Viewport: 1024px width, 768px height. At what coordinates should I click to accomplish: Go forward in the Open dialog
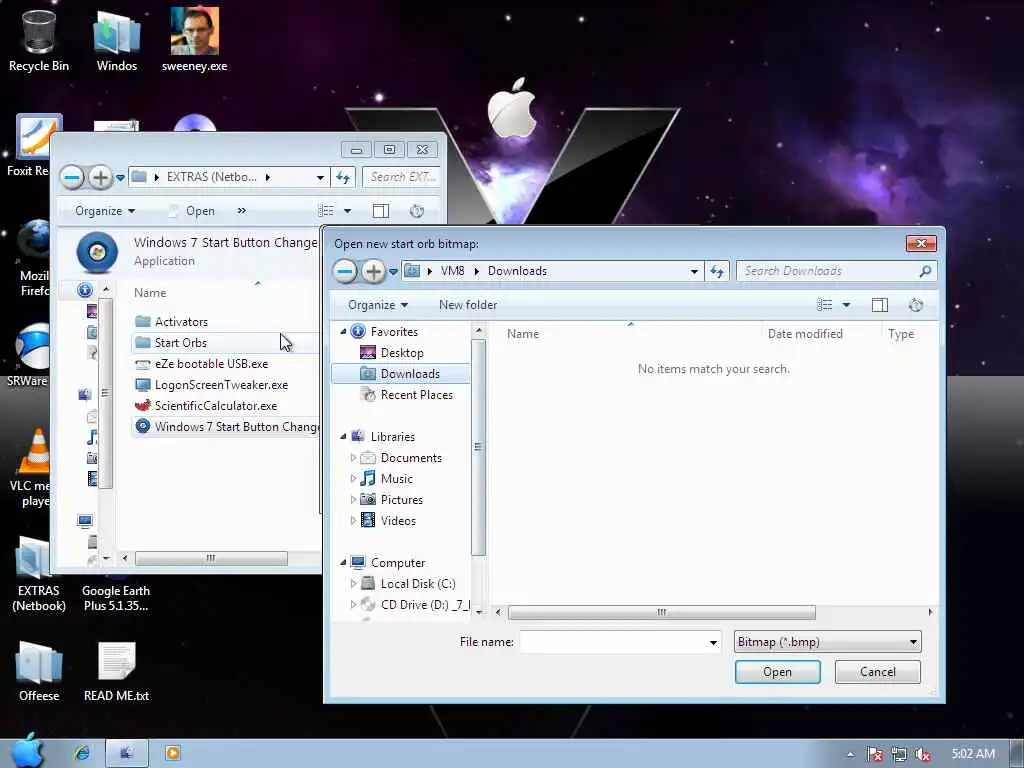pos(373,271)
